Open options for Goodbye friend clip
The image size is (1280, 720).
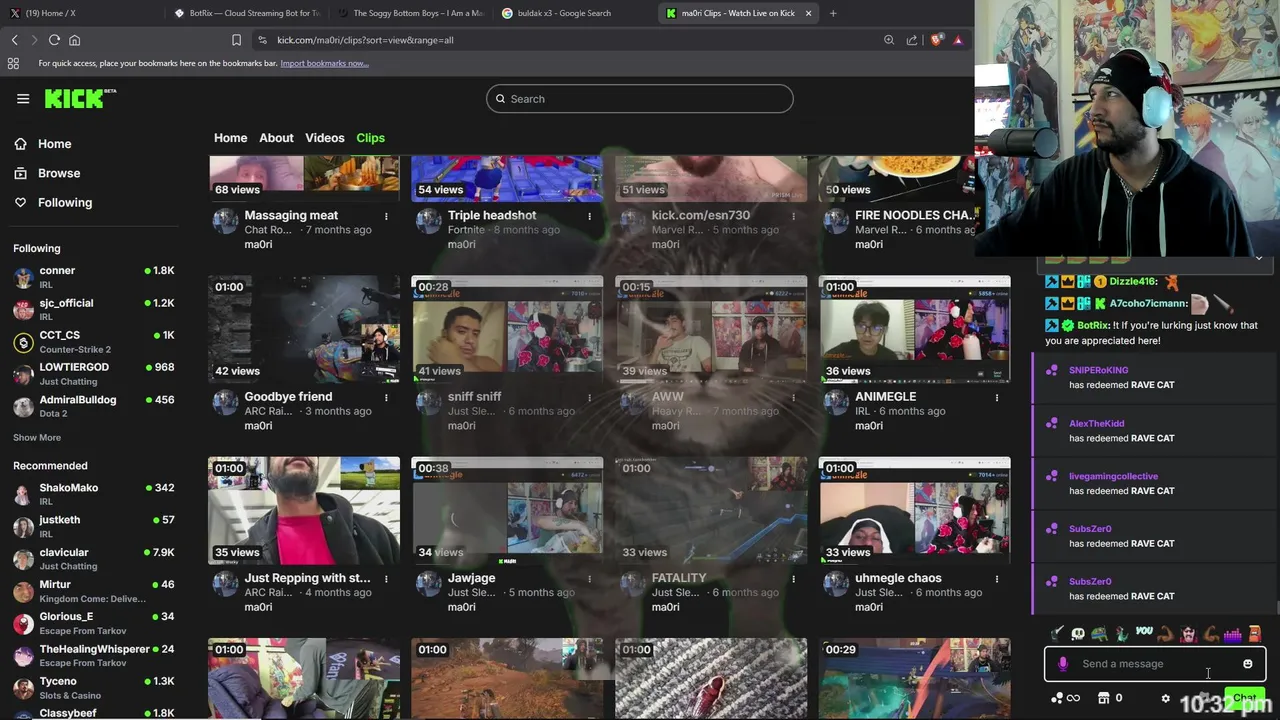(386, 397)
